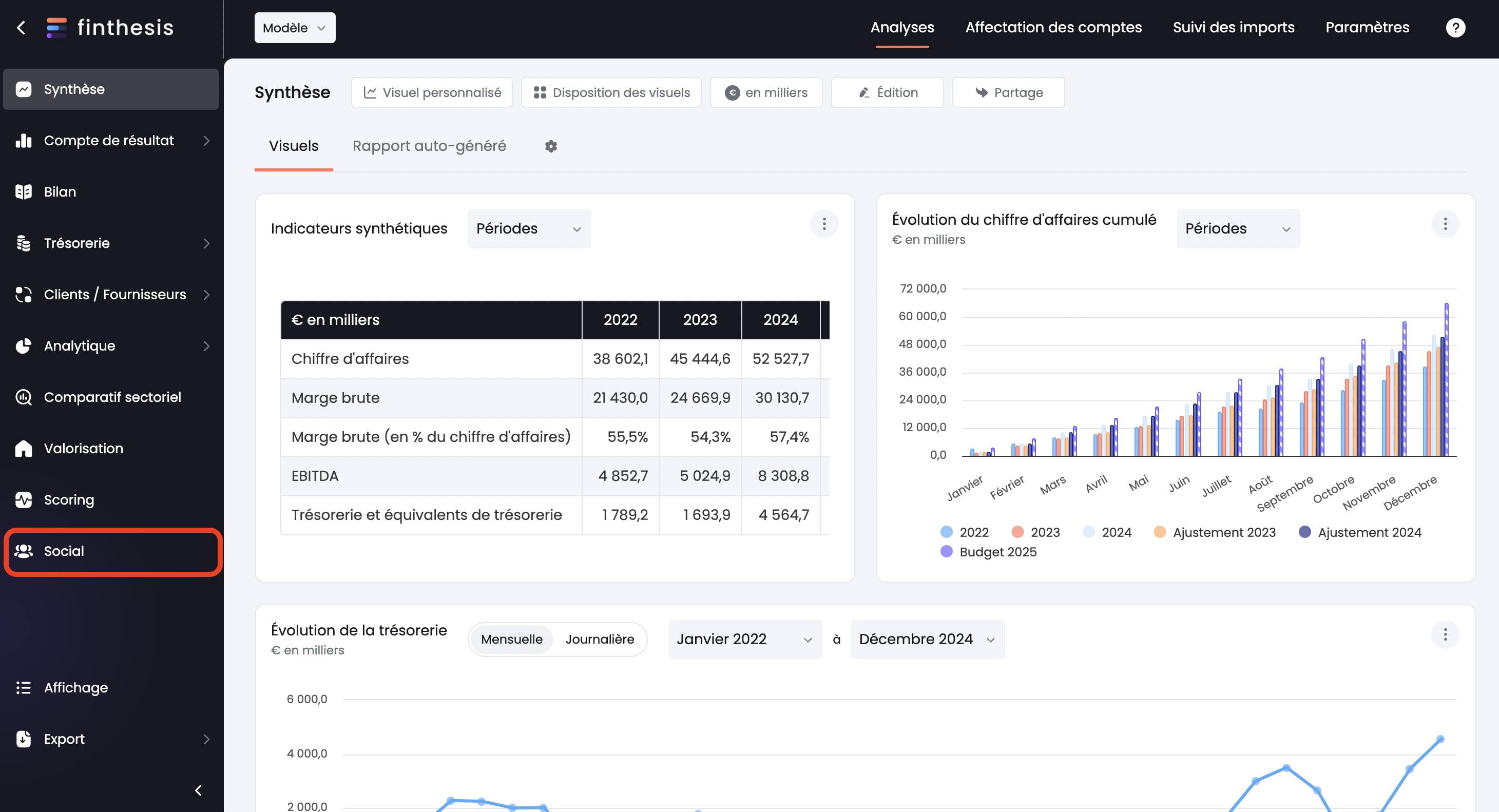Click EBITDA 2024 value 8 308,8

pos(783,476)
